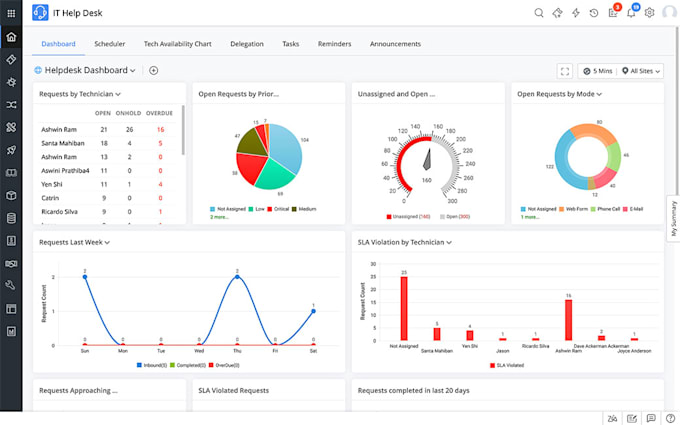Open Assets cube icon in sidebar

tap(11, 195)
